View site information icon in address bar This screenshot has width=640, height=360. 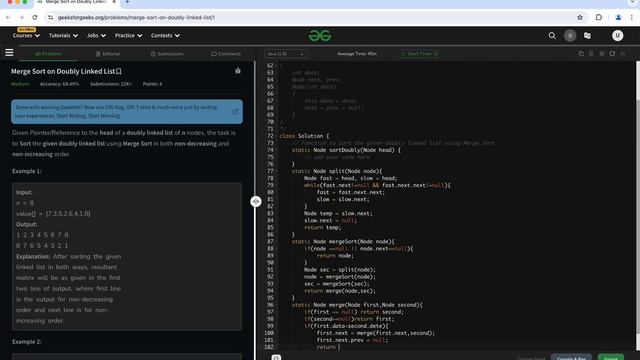[x=51, y=18]
